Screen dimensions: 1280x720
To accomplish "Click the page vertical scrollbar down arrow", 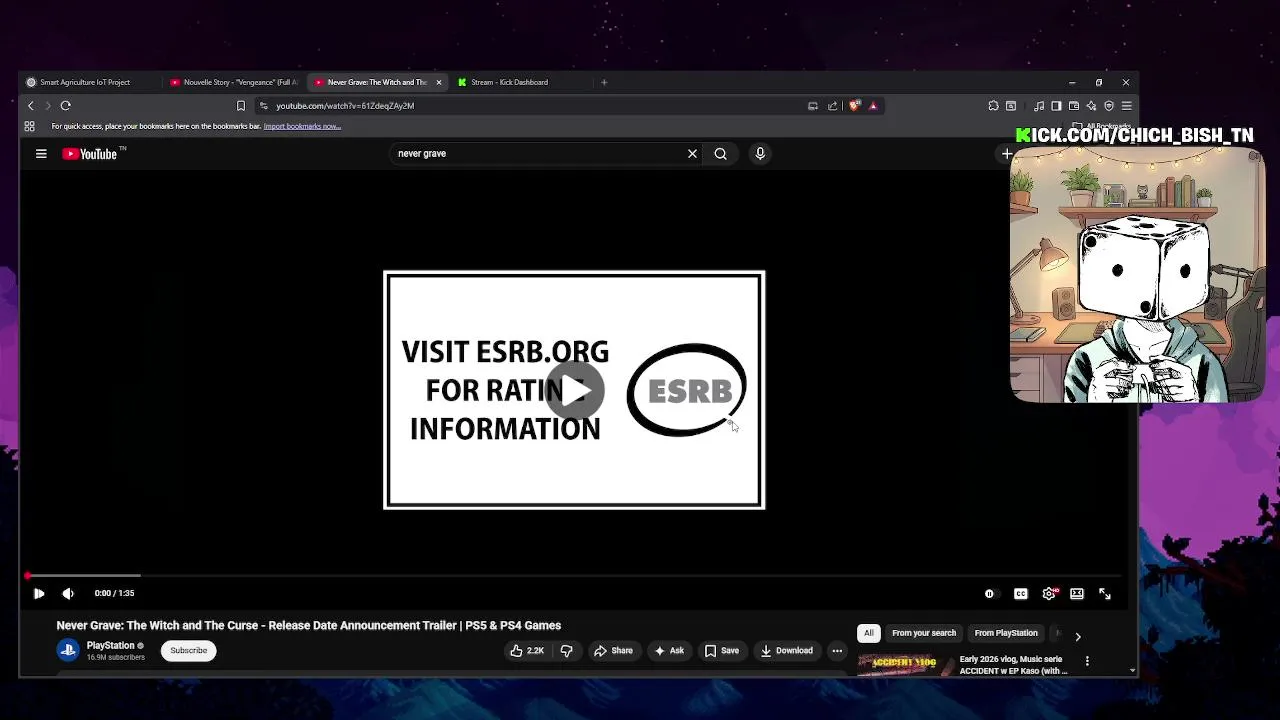I will [1132, 671].
